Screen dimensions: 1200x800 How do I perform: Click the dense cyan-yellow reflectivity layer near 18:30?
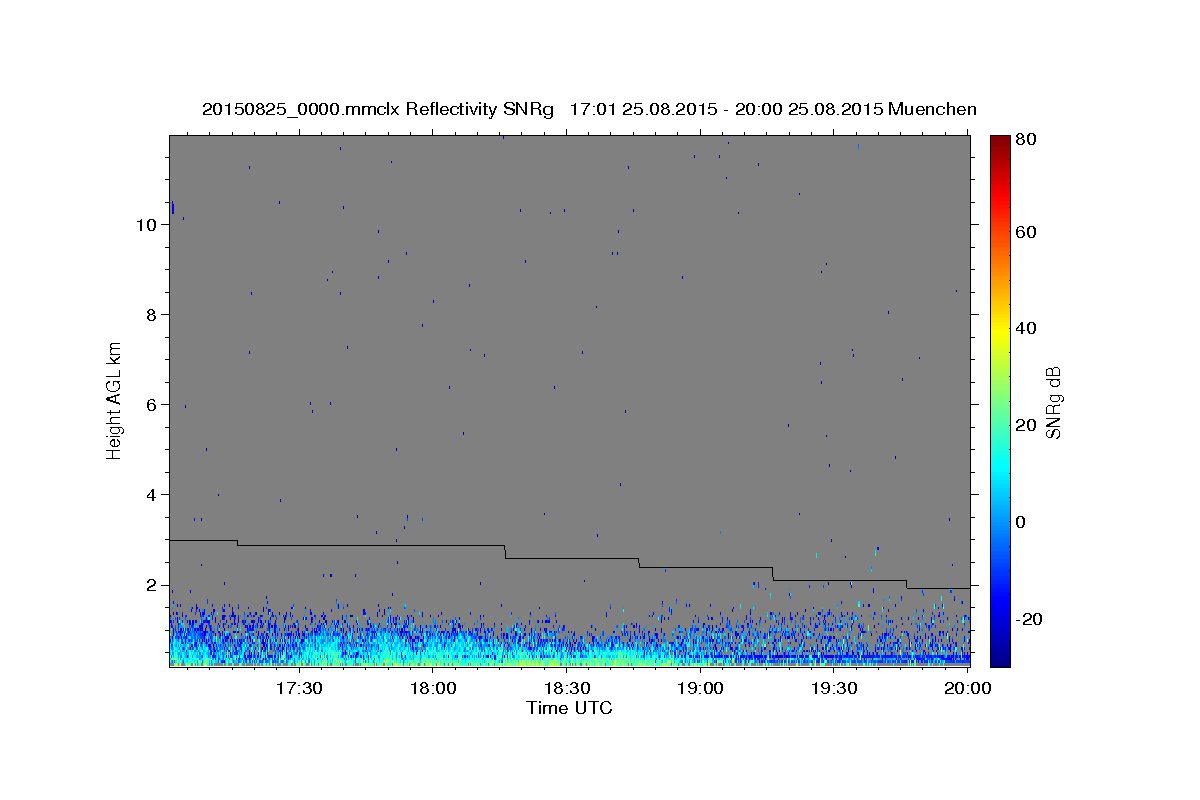click(x=566, y=656)
